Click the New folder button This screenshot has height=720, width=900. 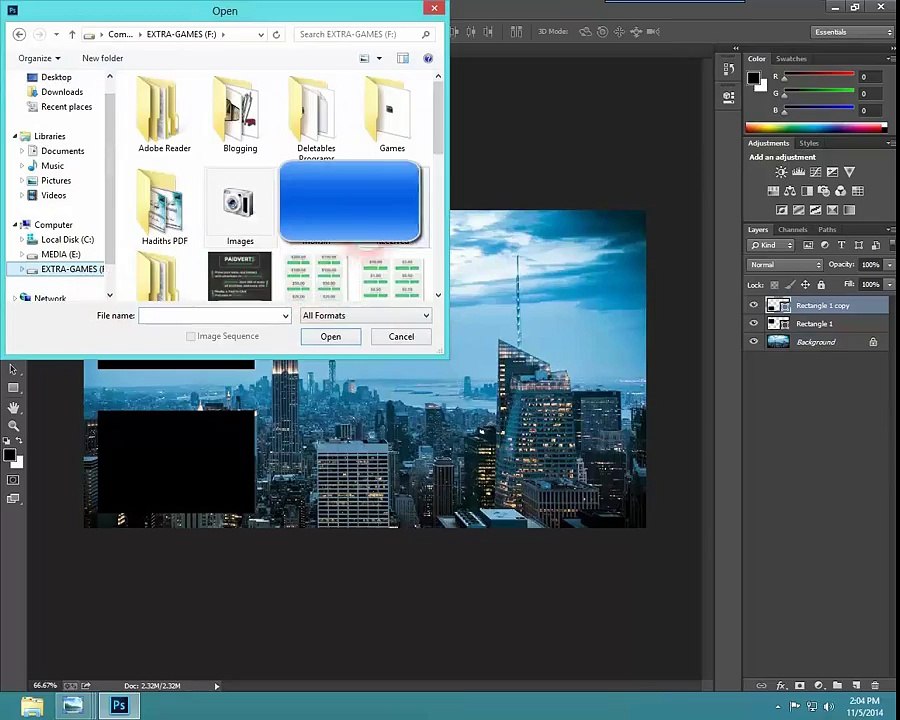coord(102,58)
